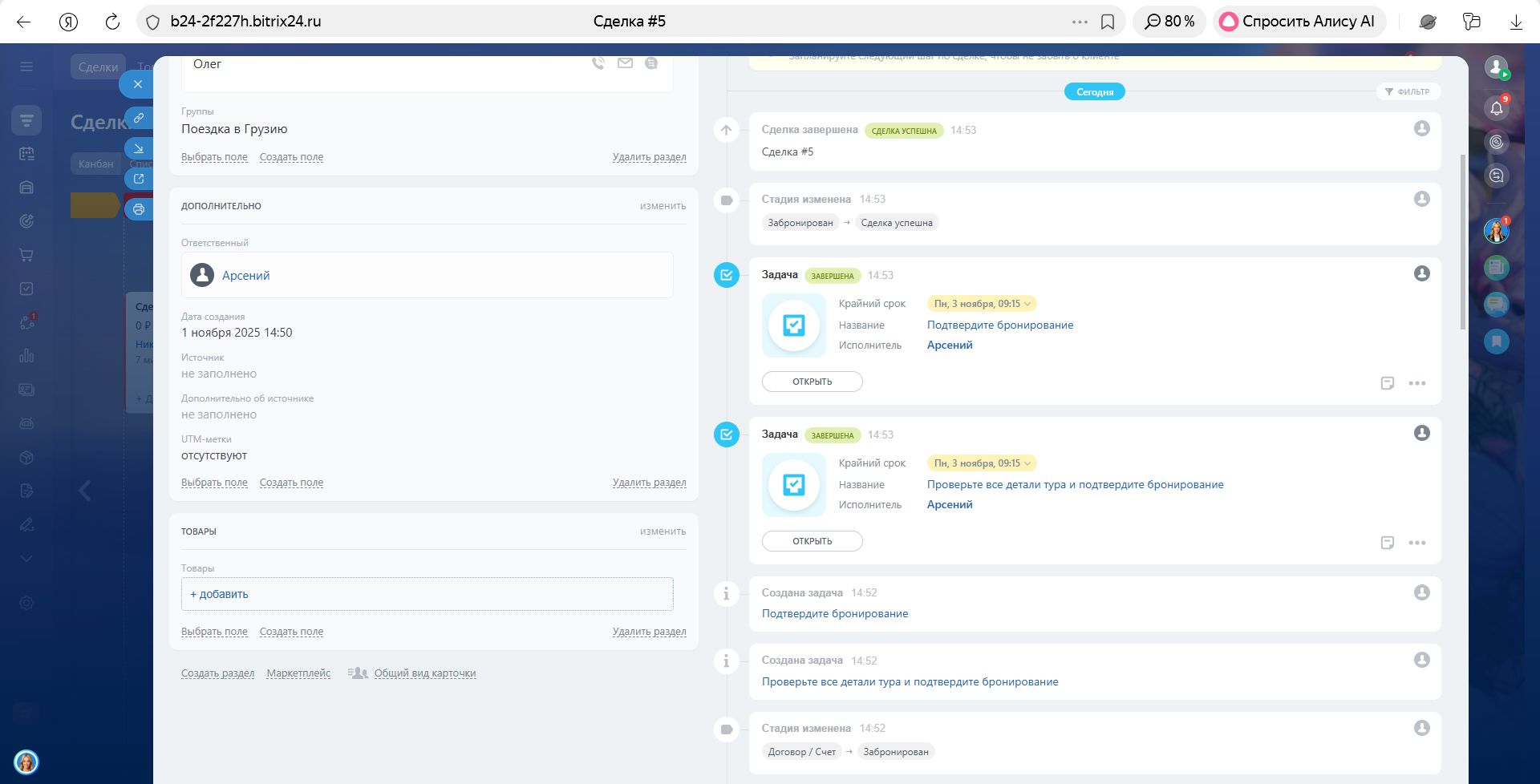The width and height of the screenshot is (1540, 784).
Task: Click the check icon beside the 'Подтвердите бронирование' task card
Action: [x=727, y=275]
